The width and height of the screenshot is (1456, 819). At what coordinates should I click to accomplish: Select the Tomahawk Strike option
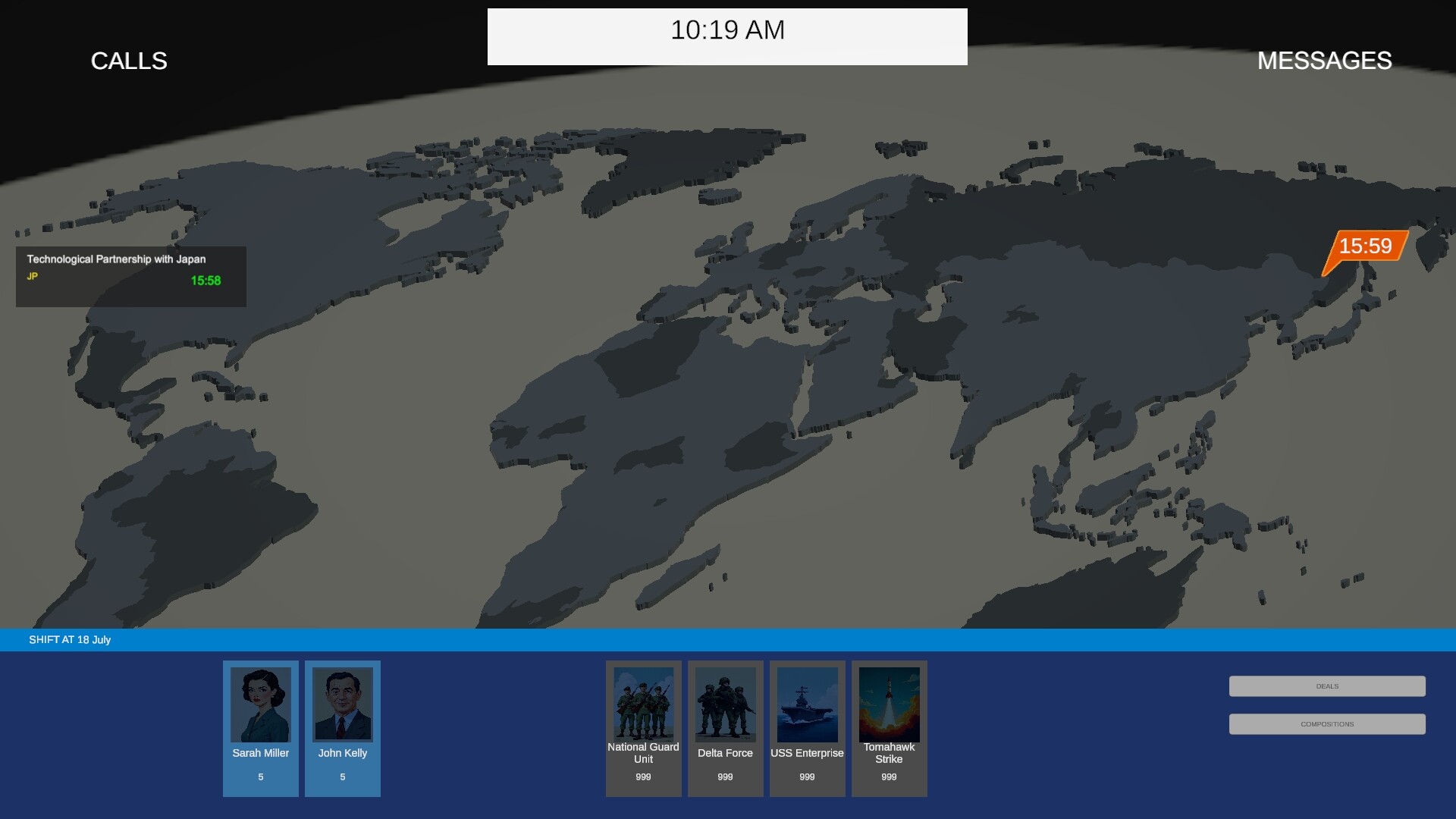pos(889,728)
